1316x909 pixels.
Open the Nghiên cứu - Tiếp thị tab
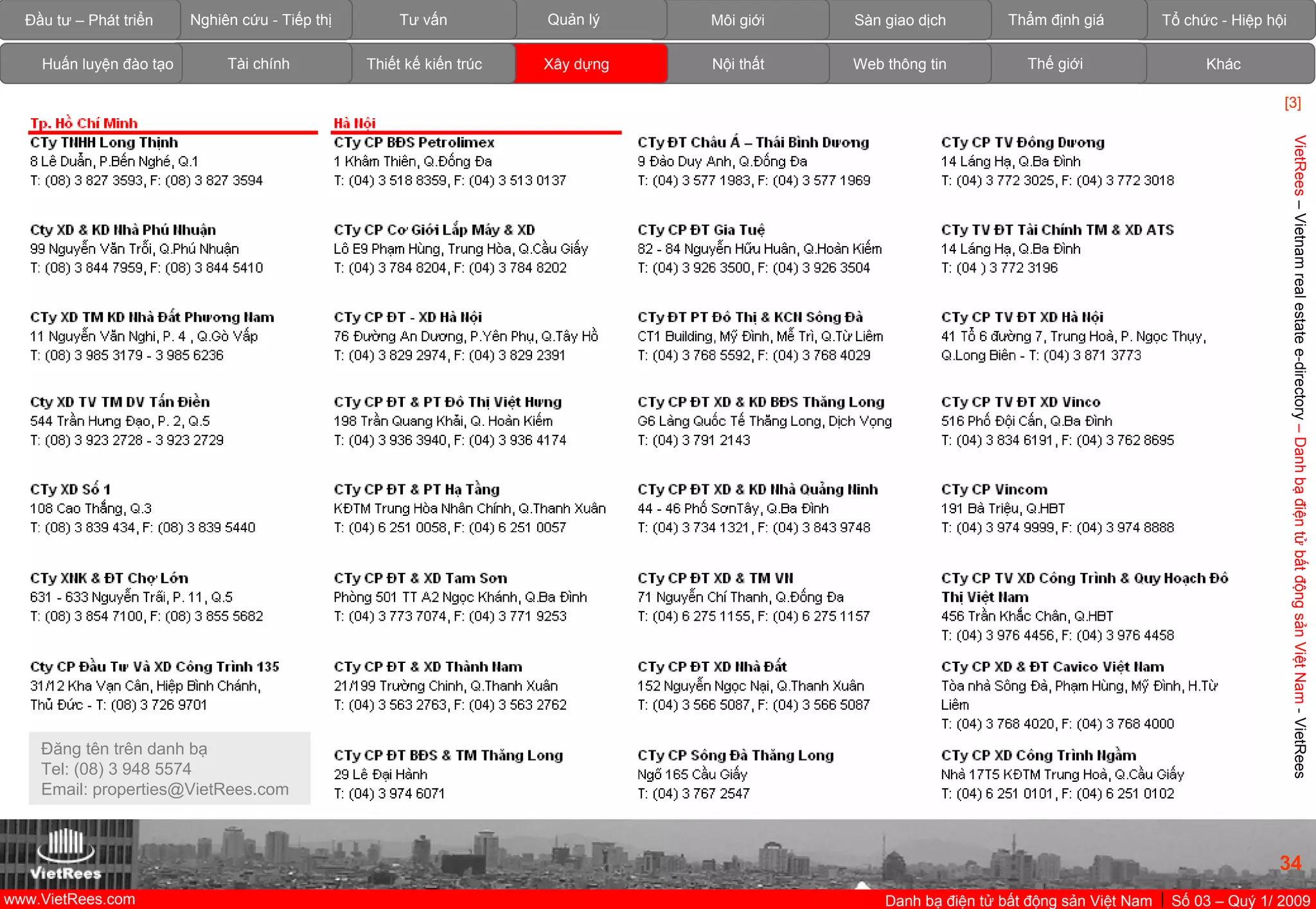pos(261,20)
